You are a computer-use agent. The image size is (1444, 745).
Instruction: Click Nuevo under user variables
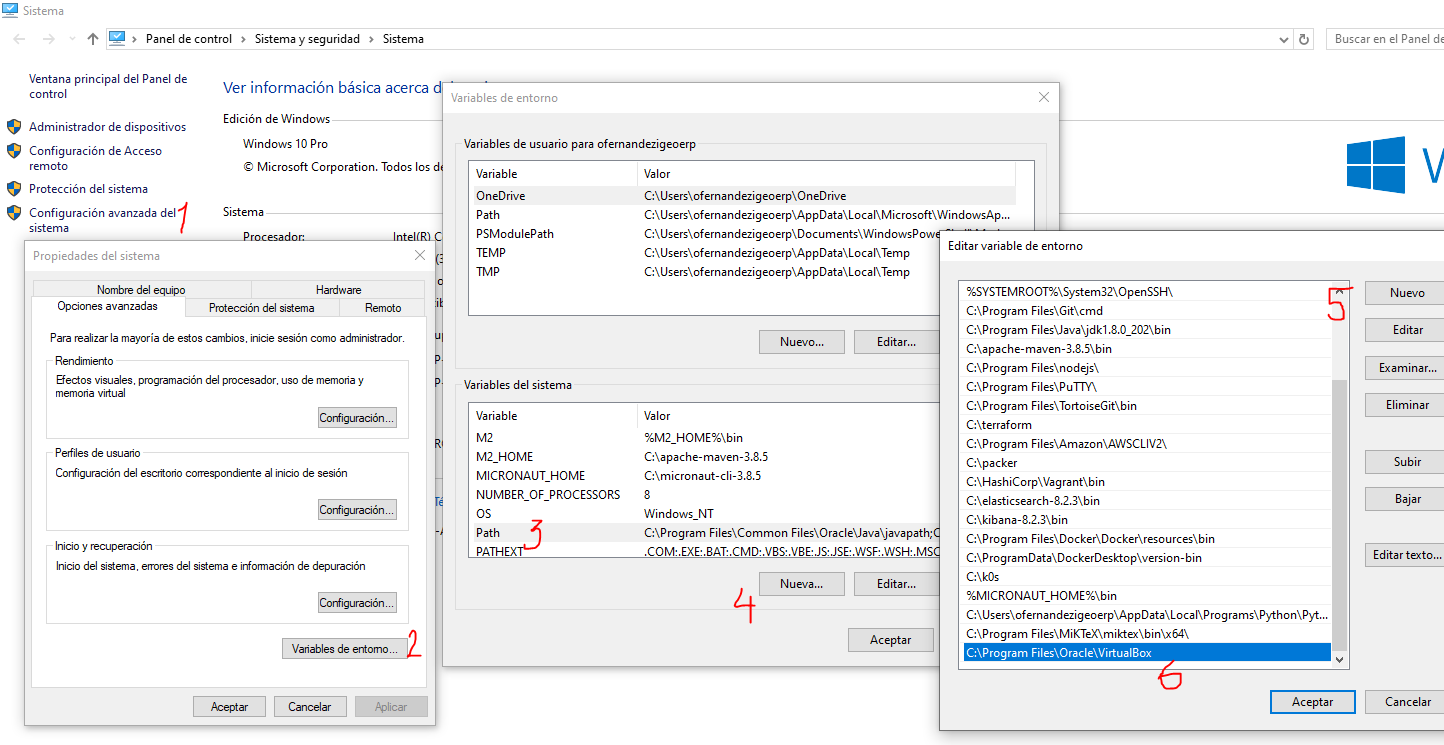pyautogui.click(x=802, y=342)
